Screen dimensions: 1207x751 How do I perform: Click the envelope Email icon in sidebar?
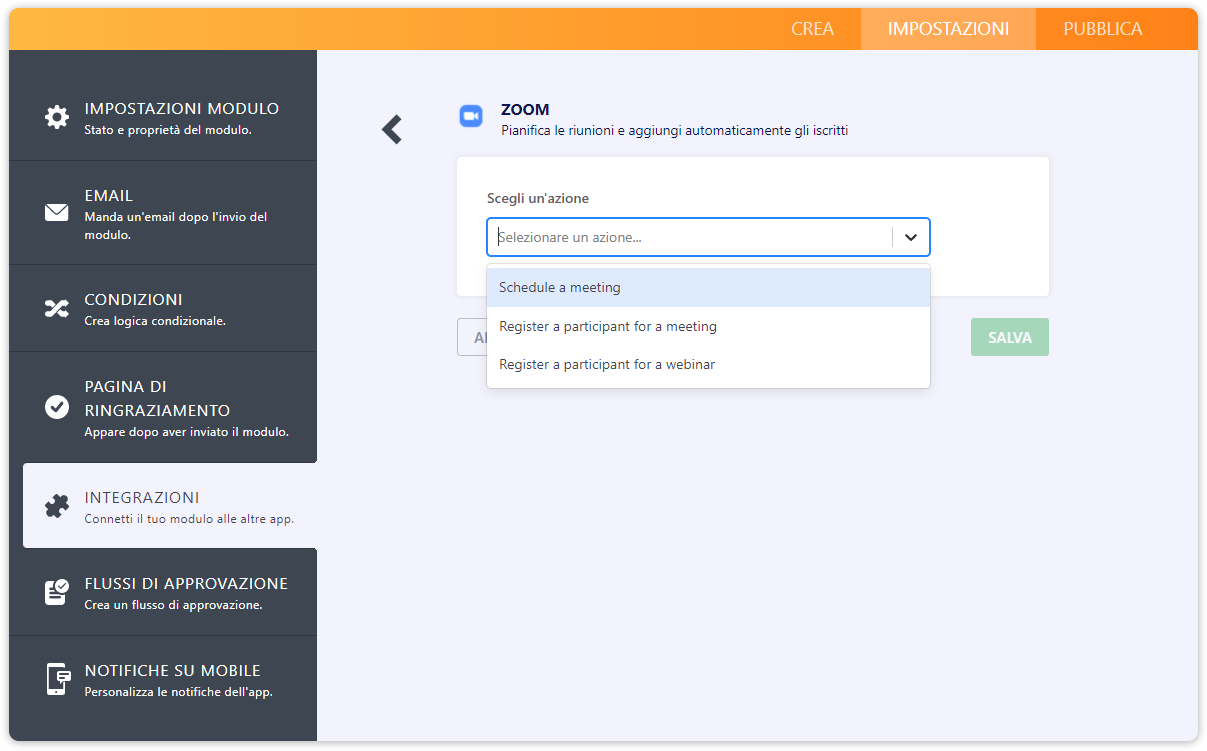pos(57,212)
